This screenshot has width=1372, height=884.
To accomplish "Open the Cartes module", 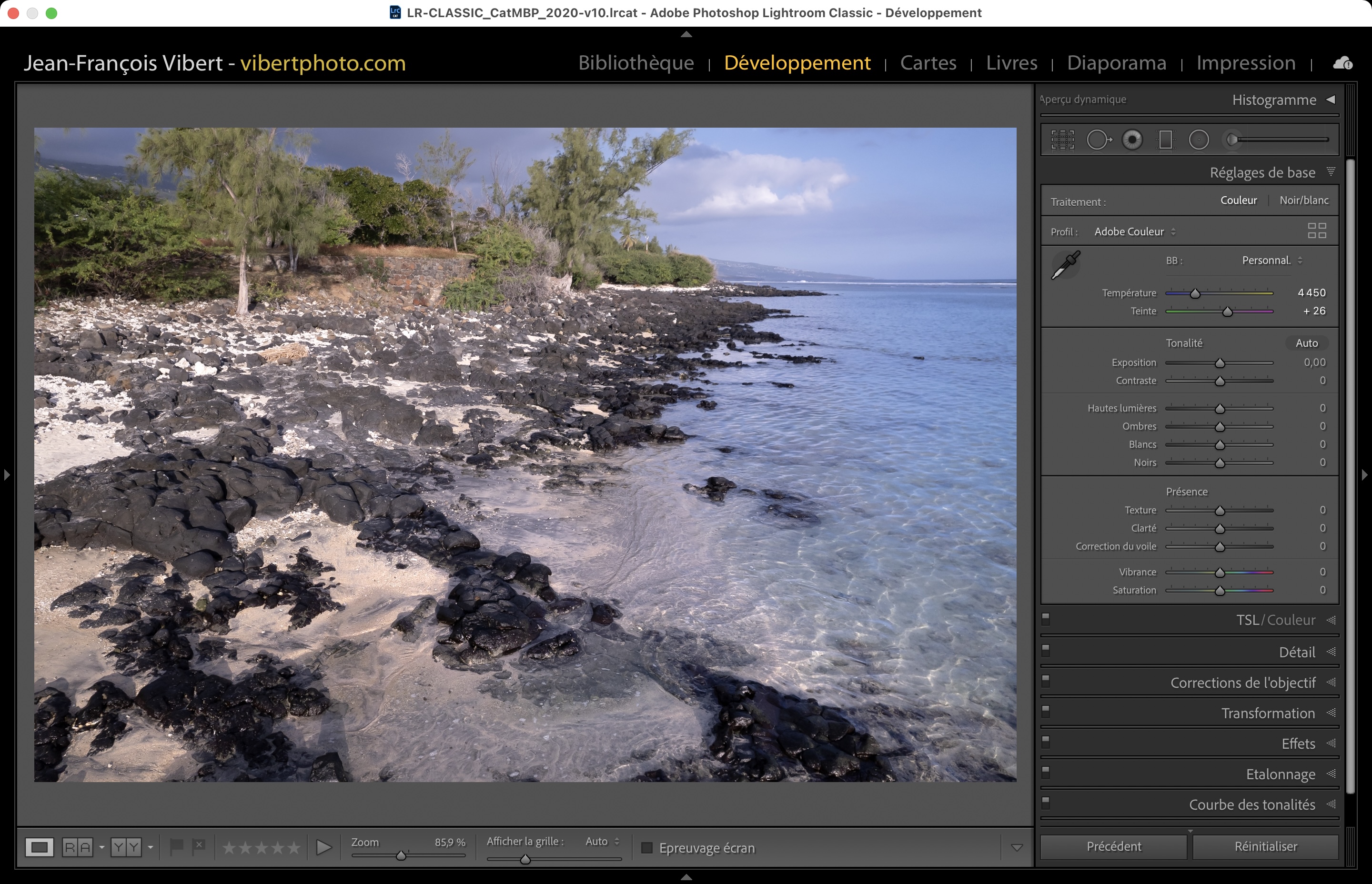I will [x=928, y=62].
